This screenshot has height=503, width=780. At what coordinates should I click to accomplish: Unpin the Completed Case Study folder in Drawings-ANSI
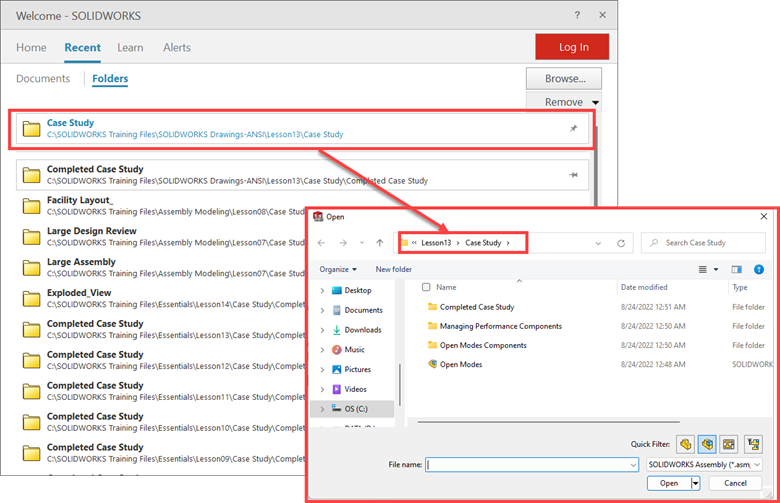(x=573, y=175)
